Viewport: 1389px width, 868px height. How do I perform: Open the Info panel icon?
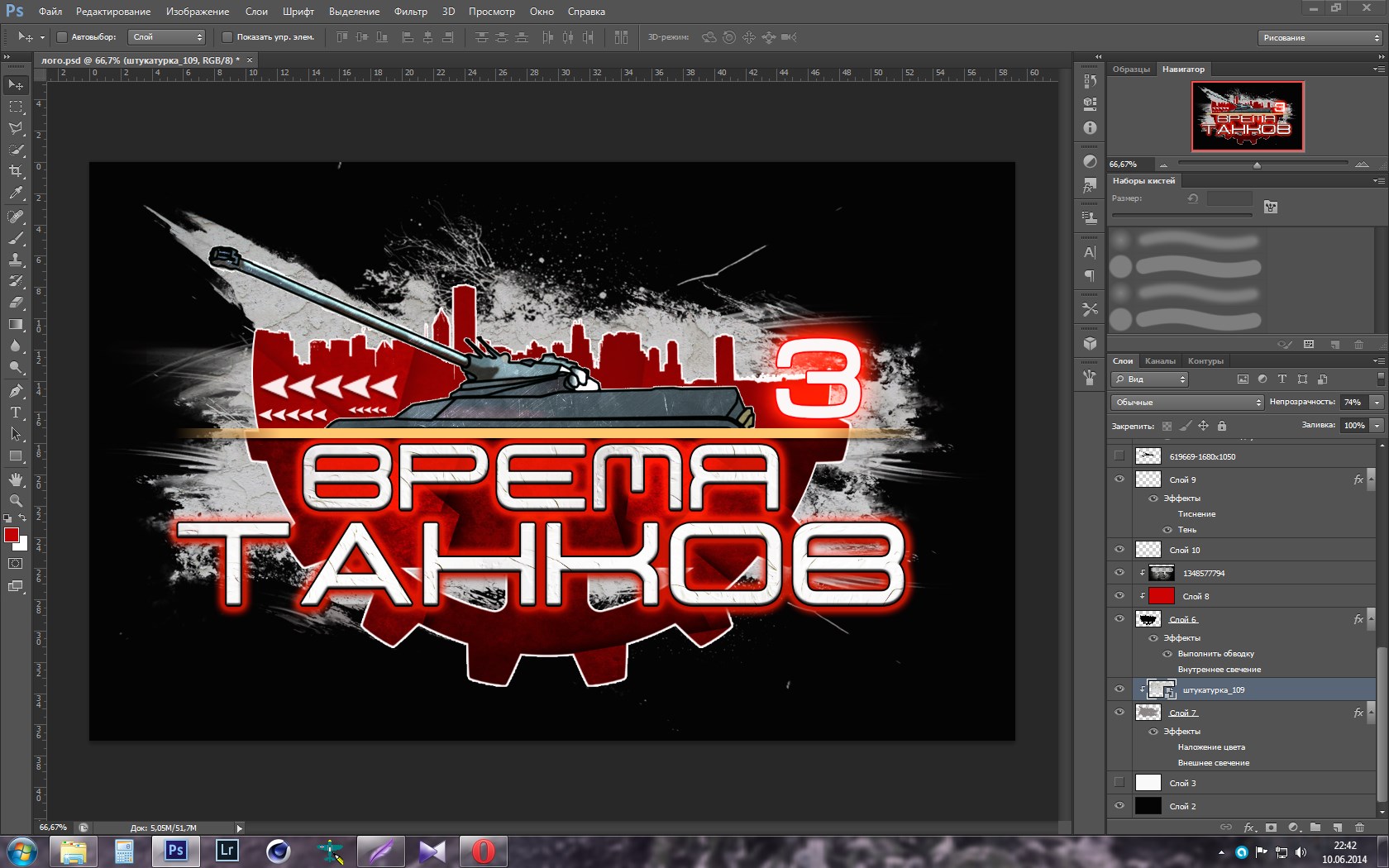pyautogui.click(x=1090, y=128)
